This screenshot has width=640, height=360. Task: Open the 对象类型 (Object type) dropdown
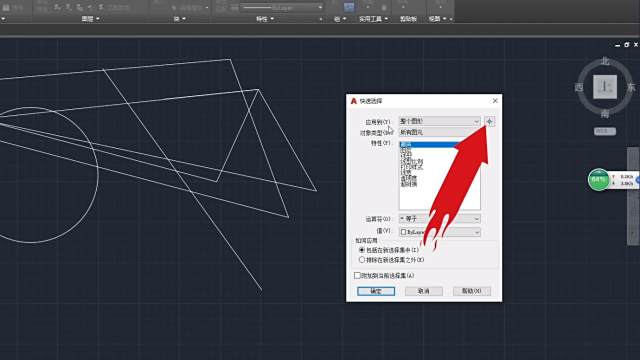click(440, 132)
